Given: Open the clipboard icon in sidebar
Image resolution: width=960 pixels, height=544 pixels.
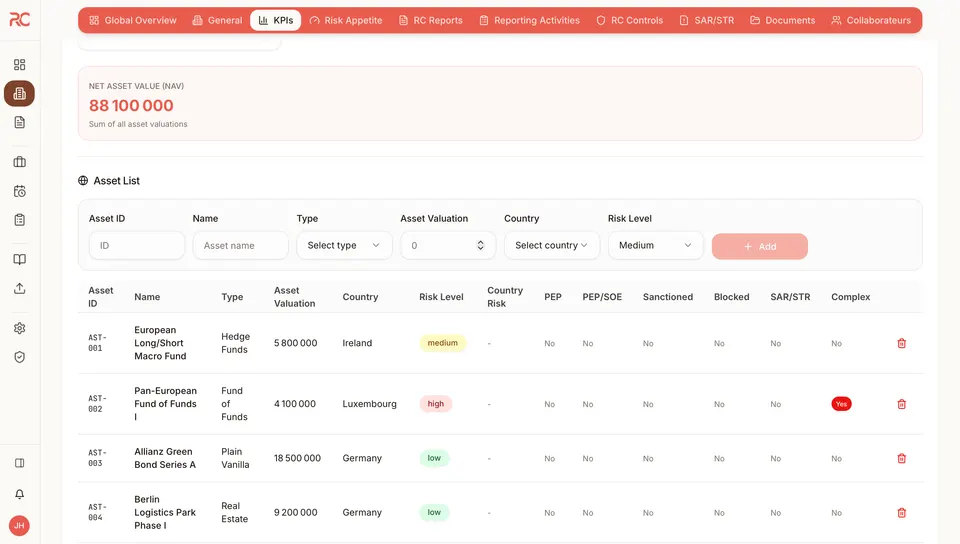Looking at the screenshot, I should pos(20,220).
